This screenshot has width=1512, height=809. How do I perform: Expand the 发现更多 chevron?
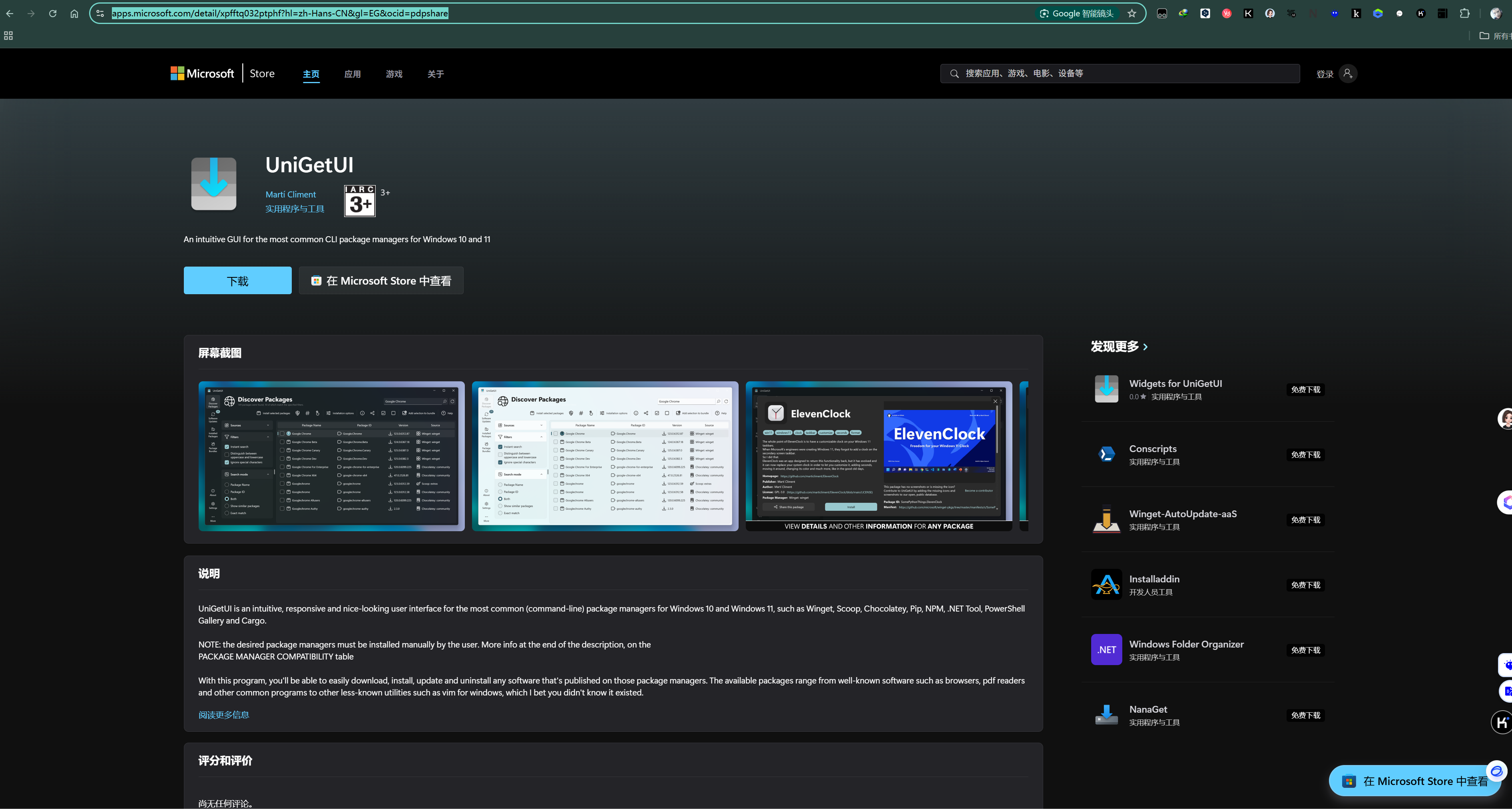tap(1145, 347)
